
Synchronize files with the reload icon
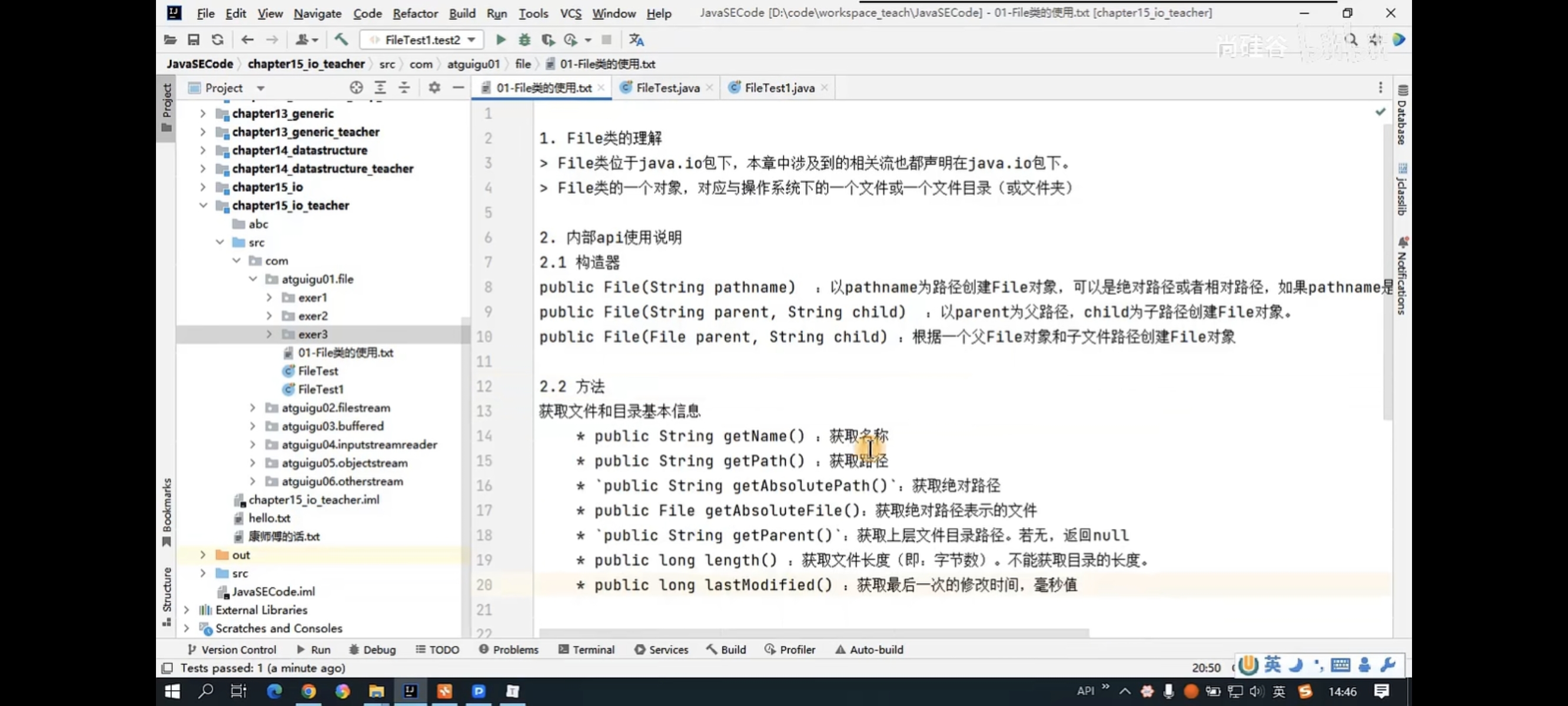217,39
